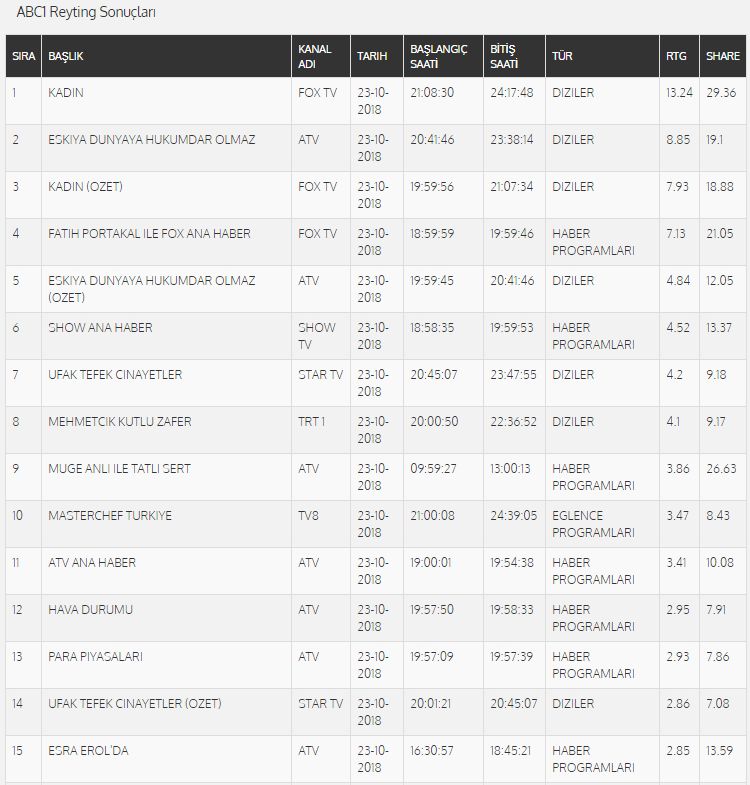Click RTG value 2.95
This screenshot has height=785, width=750.
[x=678, y=610]
